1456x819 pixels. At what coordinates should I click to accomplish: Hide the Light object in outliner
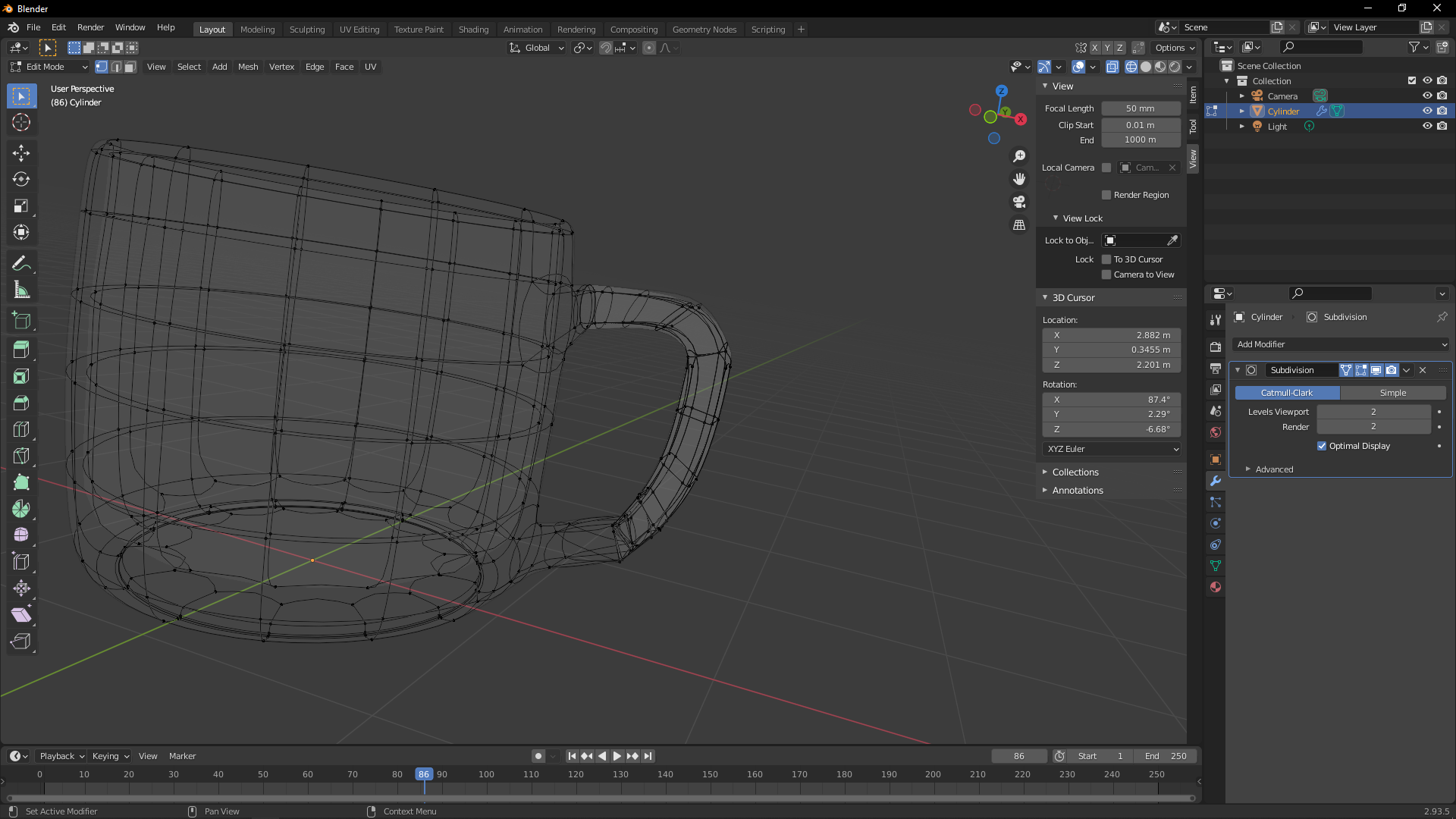1427,126
